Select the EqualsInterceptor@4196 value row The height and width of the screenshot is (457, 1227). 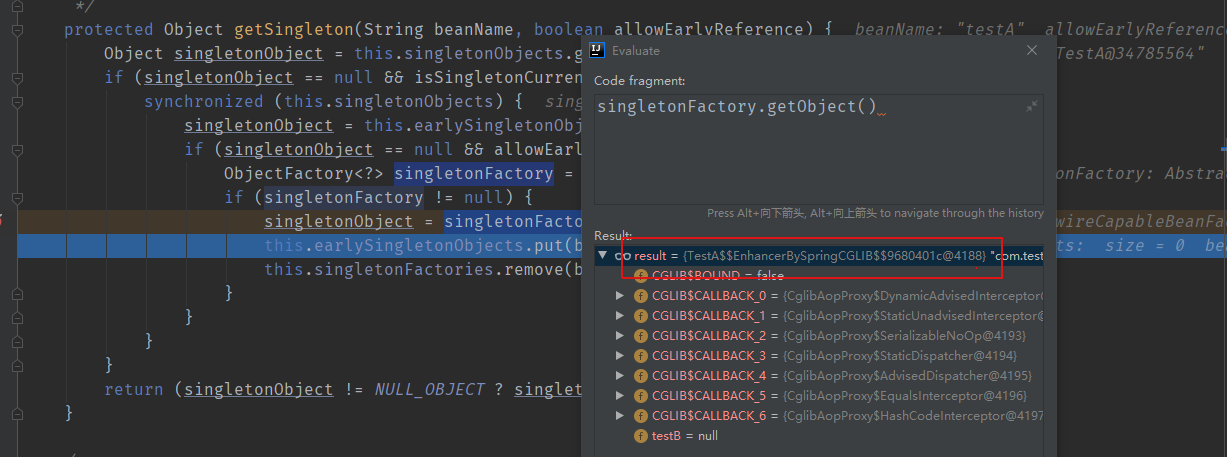coord(818,396)
